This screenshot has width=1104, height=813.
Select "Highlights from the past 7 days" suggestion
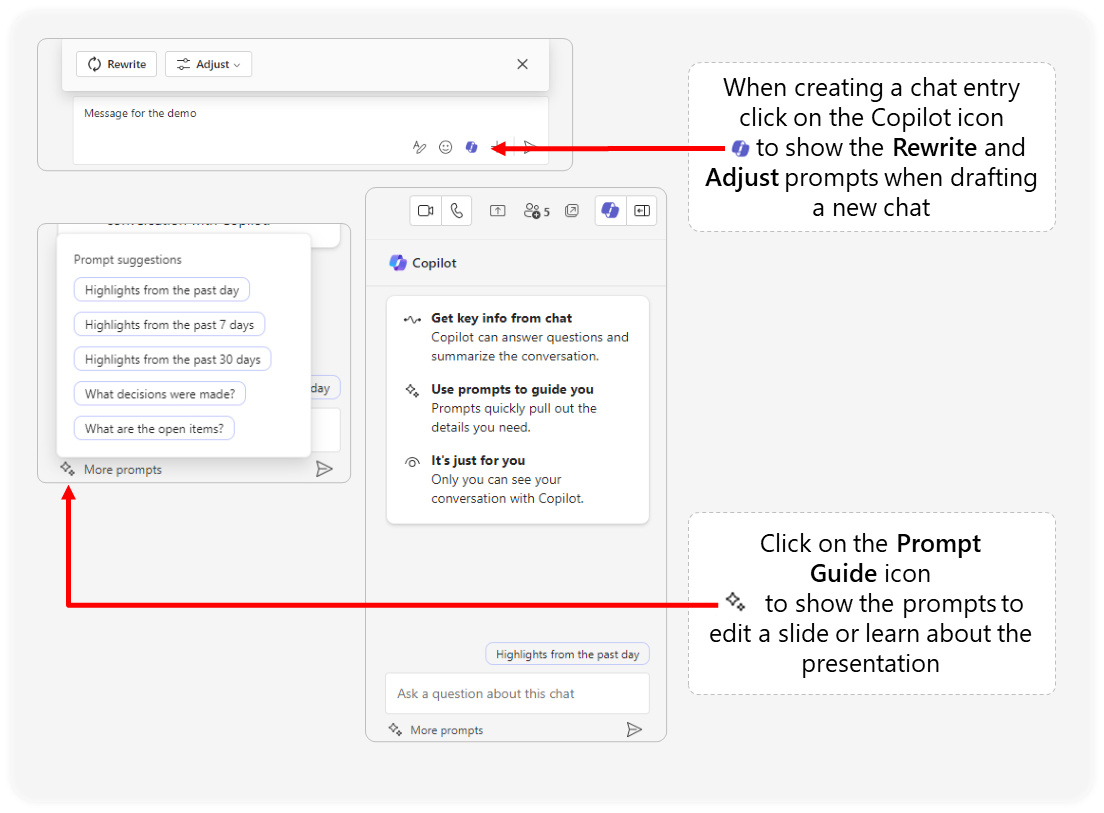point(169,324)
